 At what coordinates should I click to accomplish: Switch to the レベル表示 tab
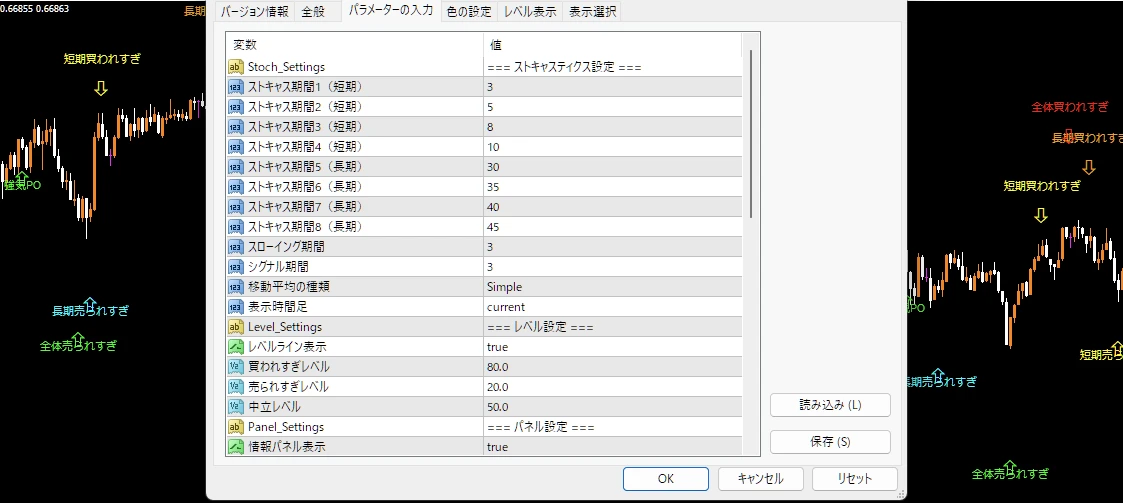(x=530, y=12)
